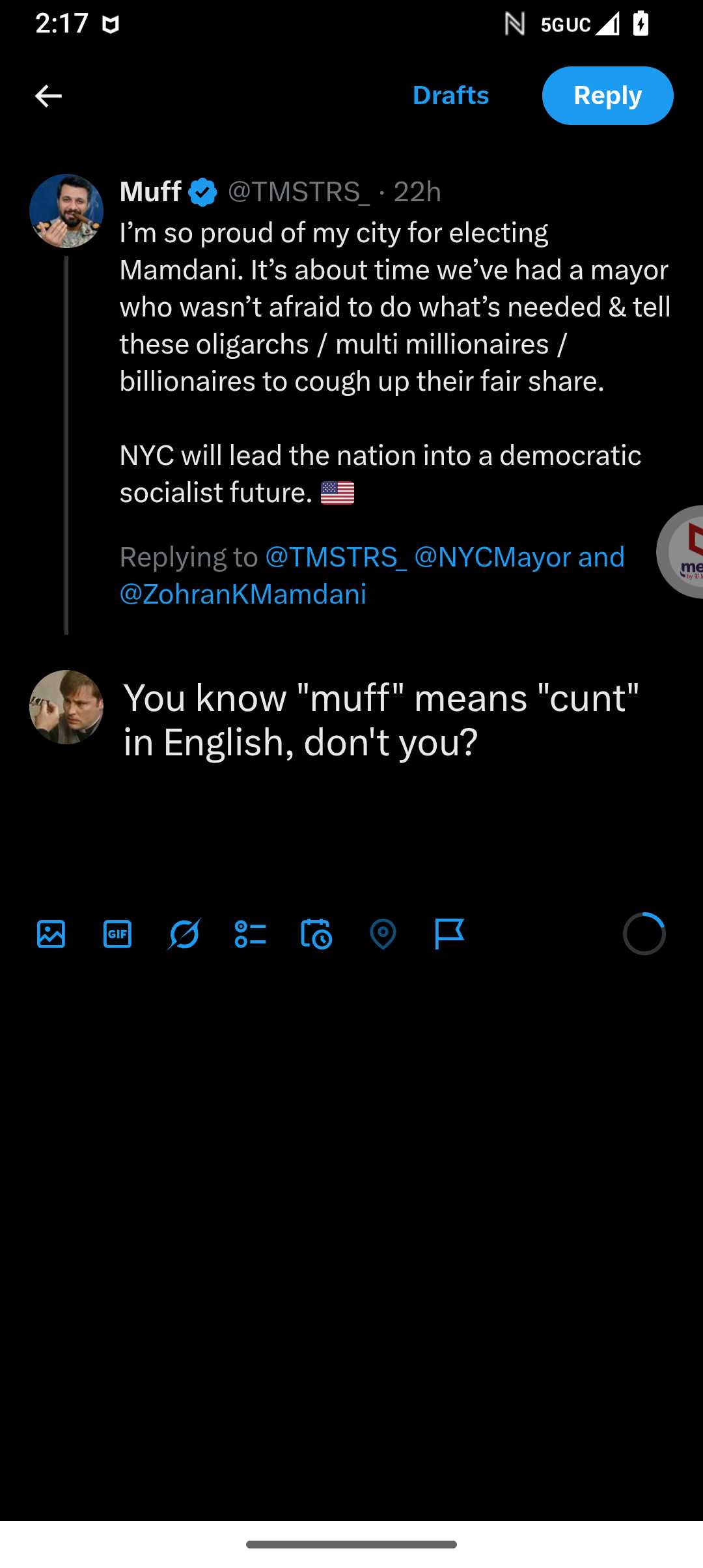Viewport: 703px width, 1568px height.
Task: Open the GIF picker
Action: pyautogui.click(x=117, y=934)
